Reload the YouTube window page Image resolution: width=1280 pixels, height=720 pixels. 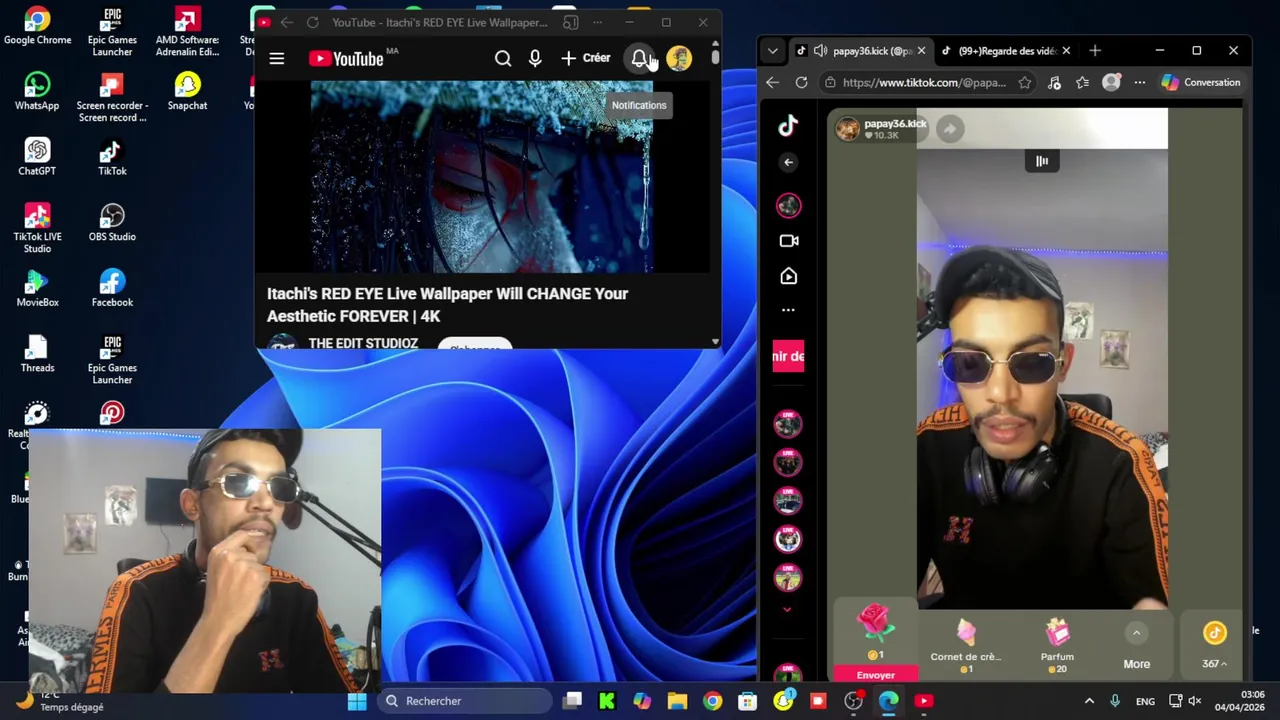pyautogui.click(x=312, y=22)
